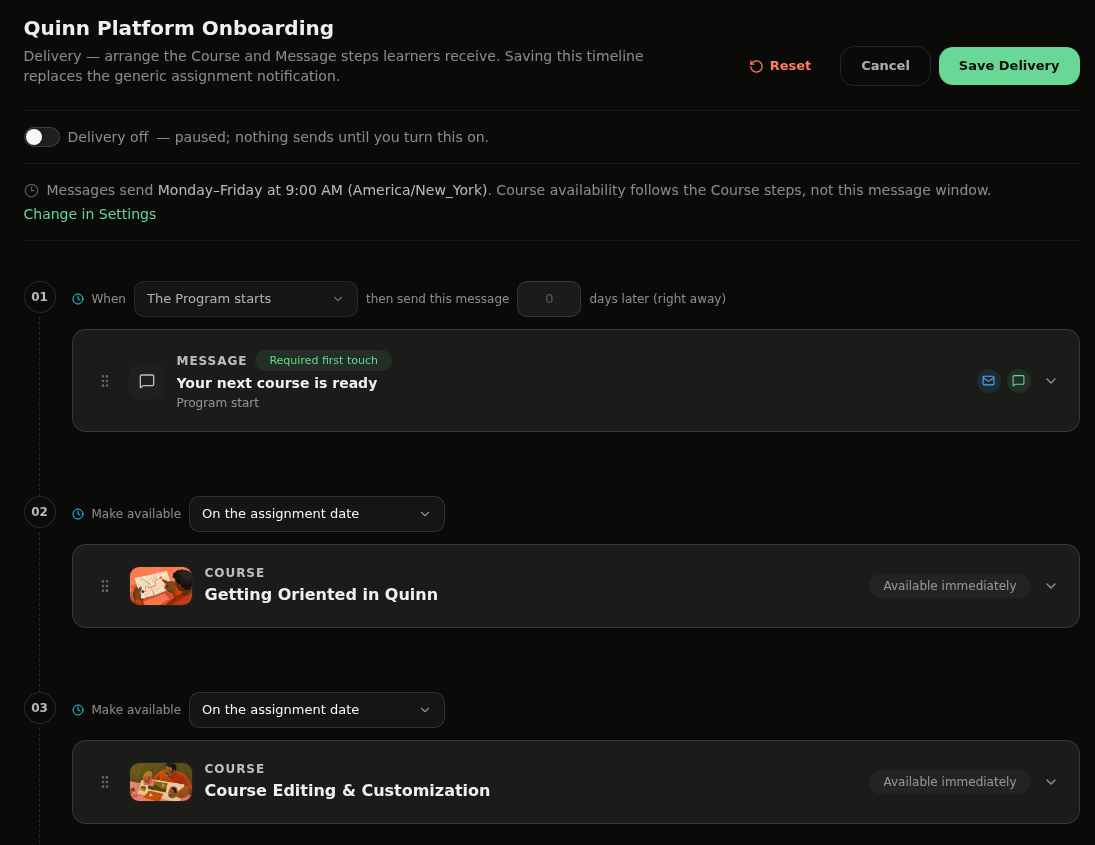Click the clock icon beside 'When' in step 01
The height and width of the screenshot is (845, 1095).
coord(78,299)
